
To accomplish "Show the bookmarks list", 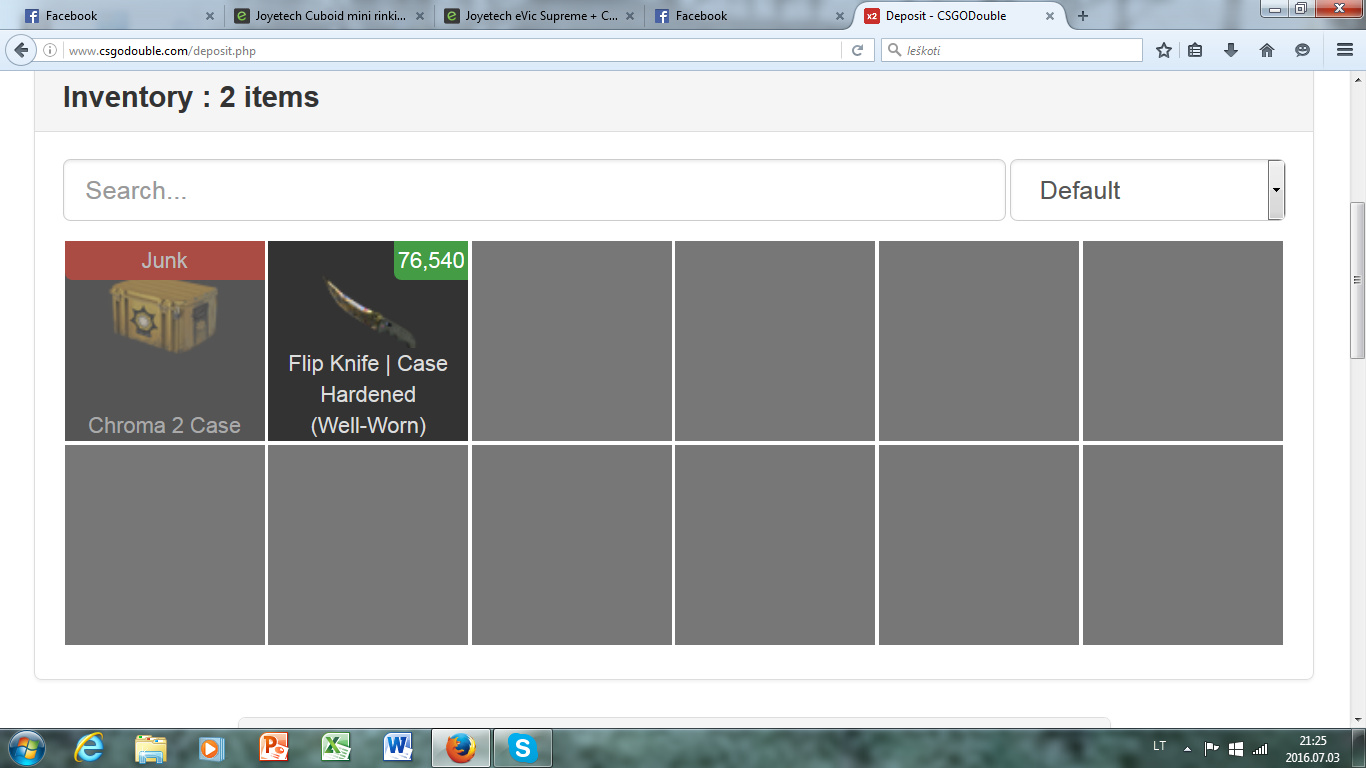I will (1195, 50).
